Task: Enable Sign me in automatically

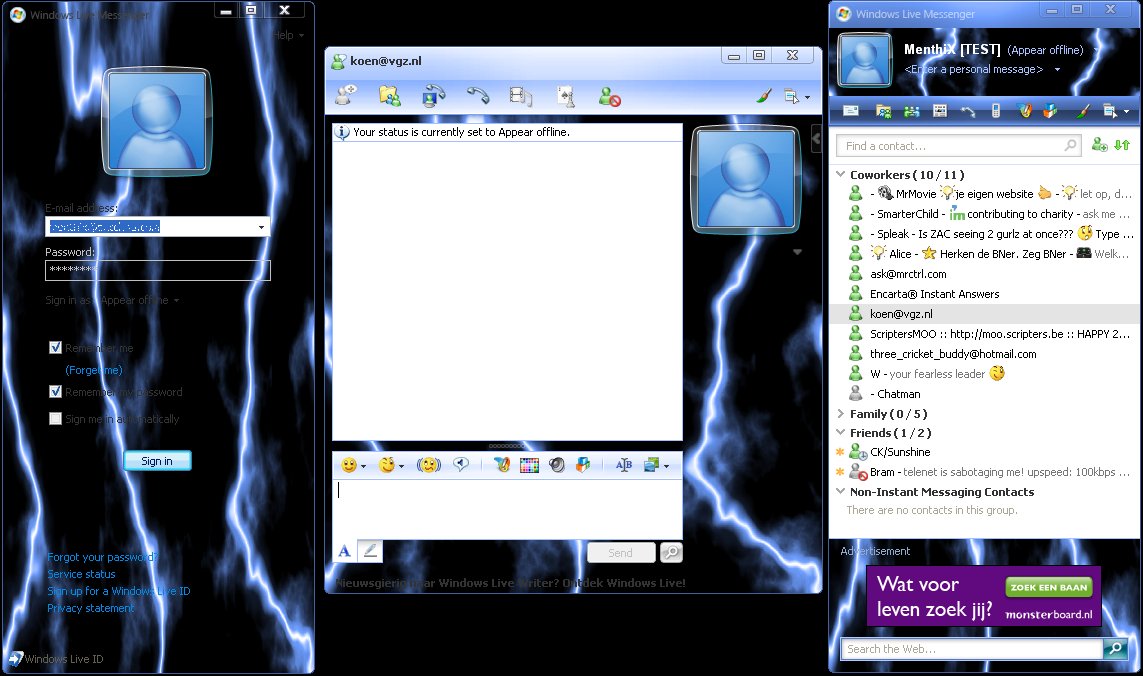Action: pos(55,419)
